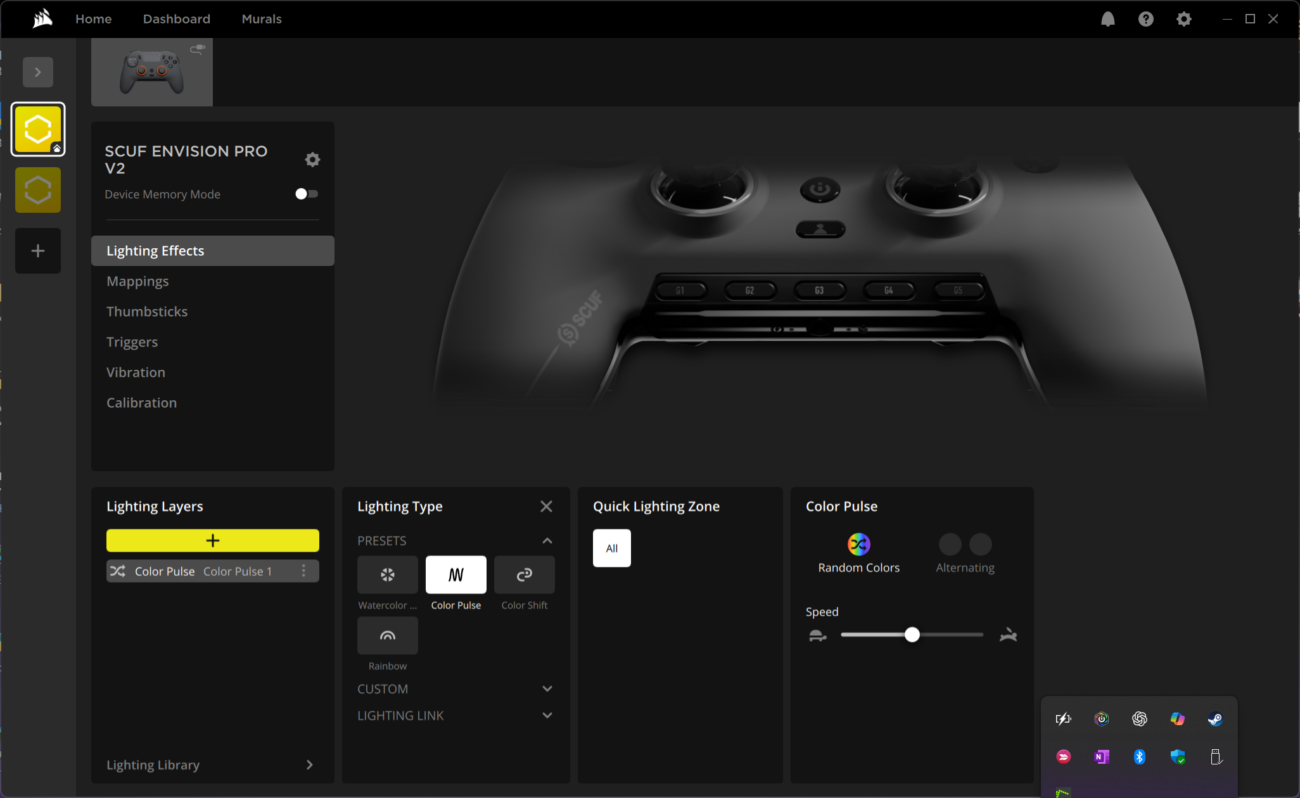Choose the Color Shift preset icon
Screen dimensions: 1300x798
point(524,575)
